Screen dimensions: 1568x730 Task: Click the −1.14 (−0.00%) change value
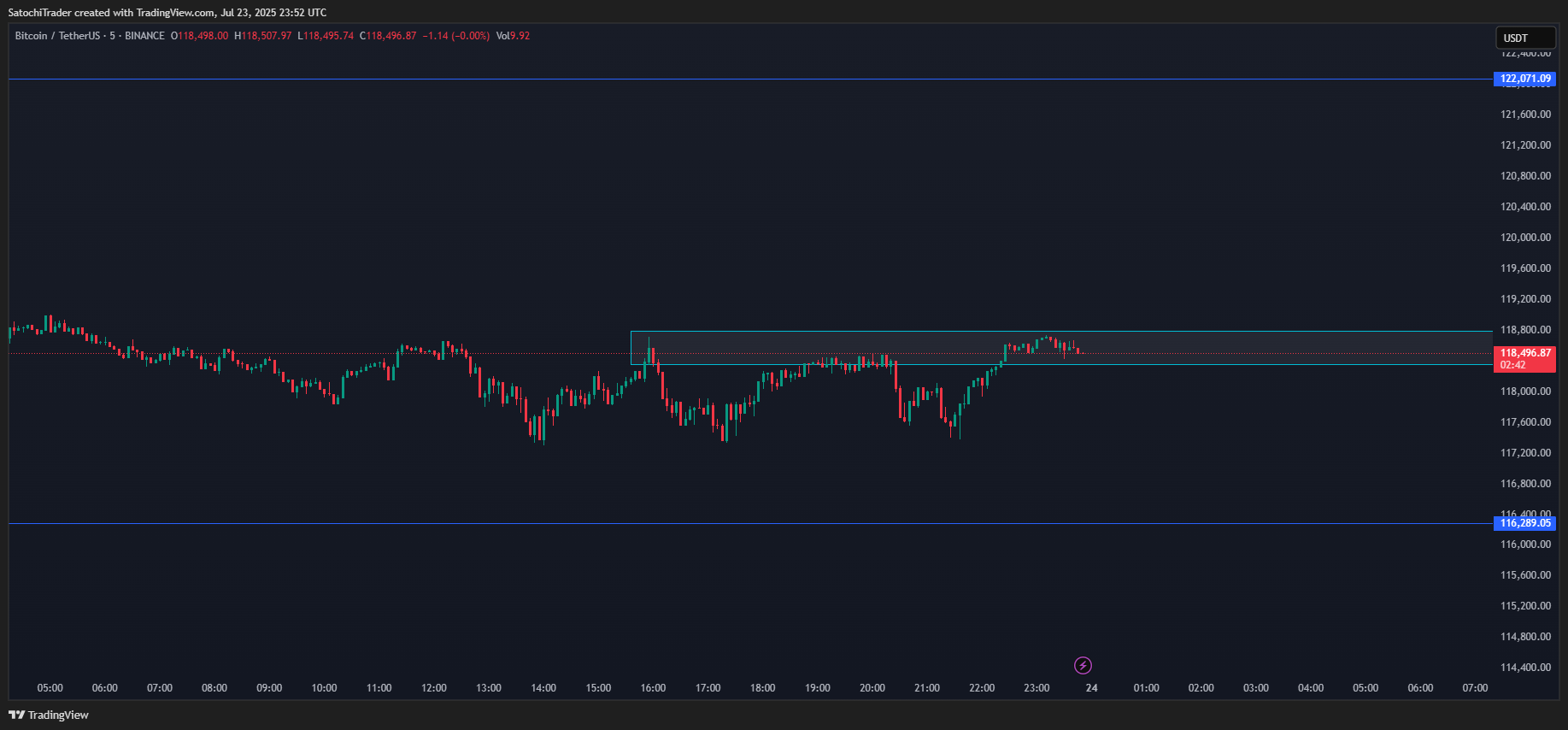[456, 36]
